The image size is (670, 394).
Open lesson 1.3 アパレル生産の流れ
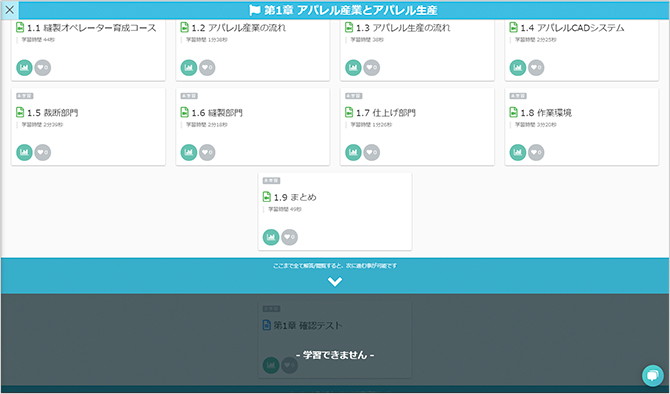[403, 28]
